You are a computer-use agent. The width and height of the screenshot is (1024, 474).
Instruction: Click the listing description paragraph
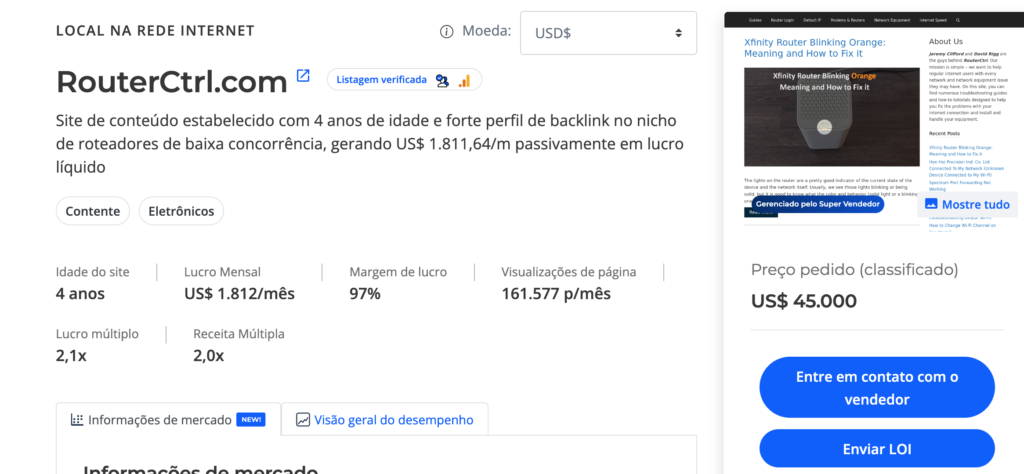[370, 144]
